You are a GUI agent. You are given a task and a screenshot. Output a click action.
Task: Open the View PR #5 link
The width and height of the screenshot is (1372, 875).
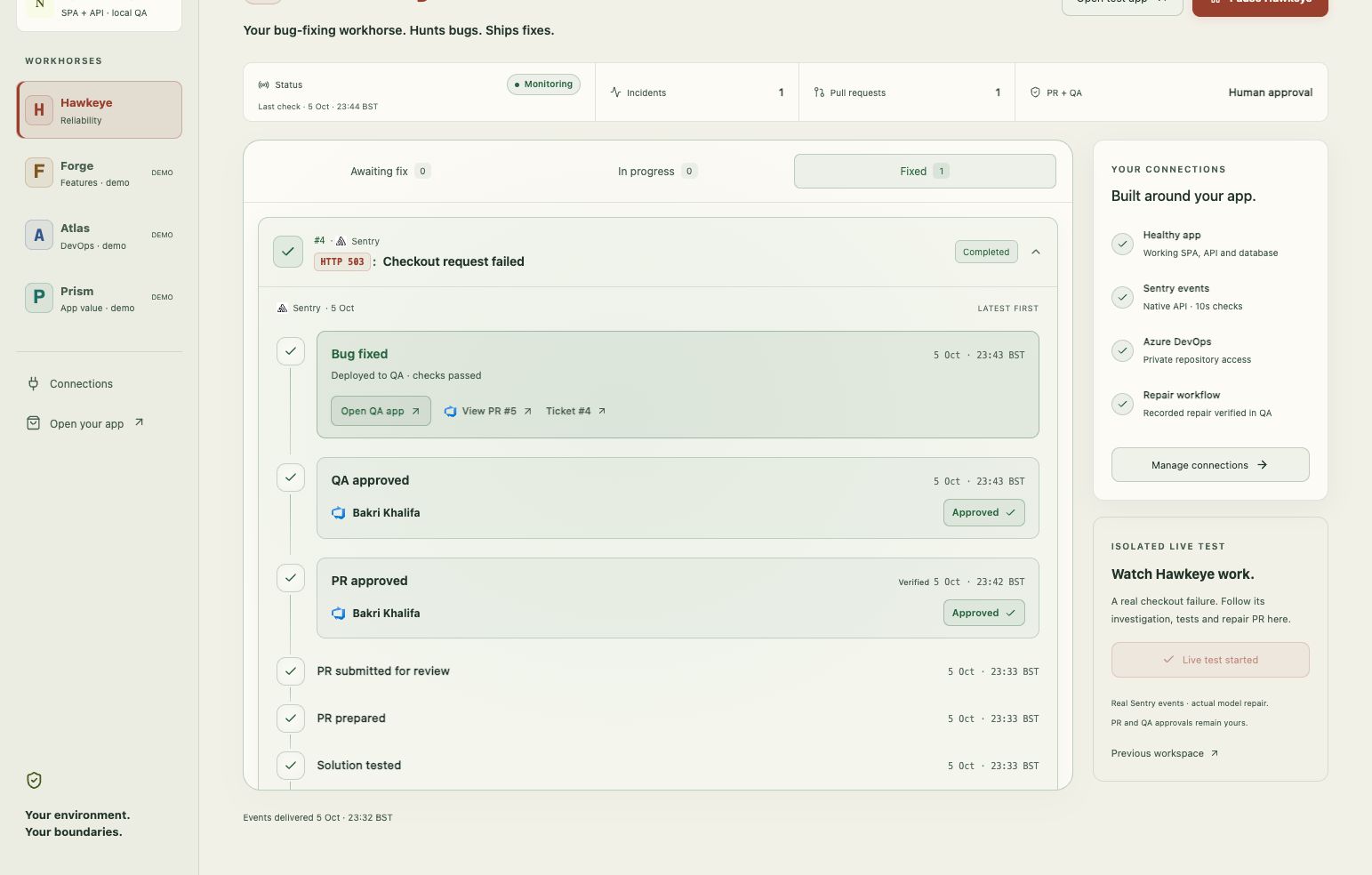(x=488, y=411)
